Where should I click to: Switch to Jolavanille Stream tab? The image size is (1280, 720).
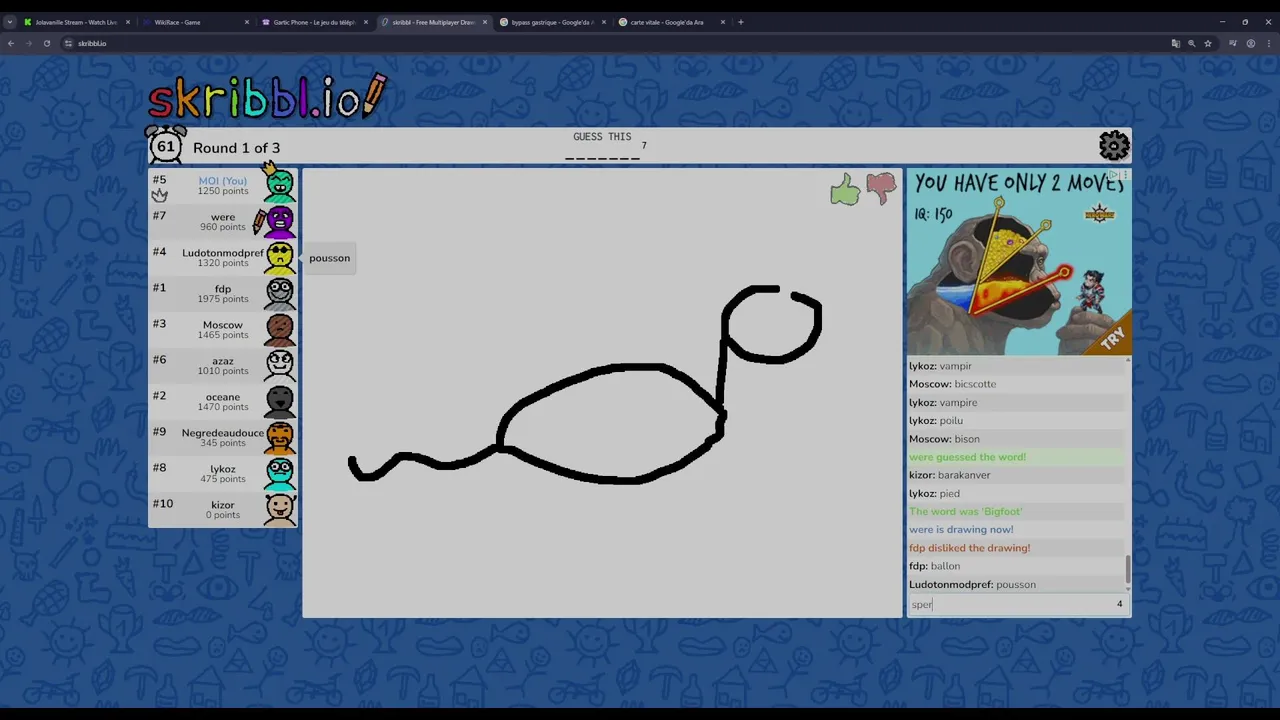click(76, 22)
